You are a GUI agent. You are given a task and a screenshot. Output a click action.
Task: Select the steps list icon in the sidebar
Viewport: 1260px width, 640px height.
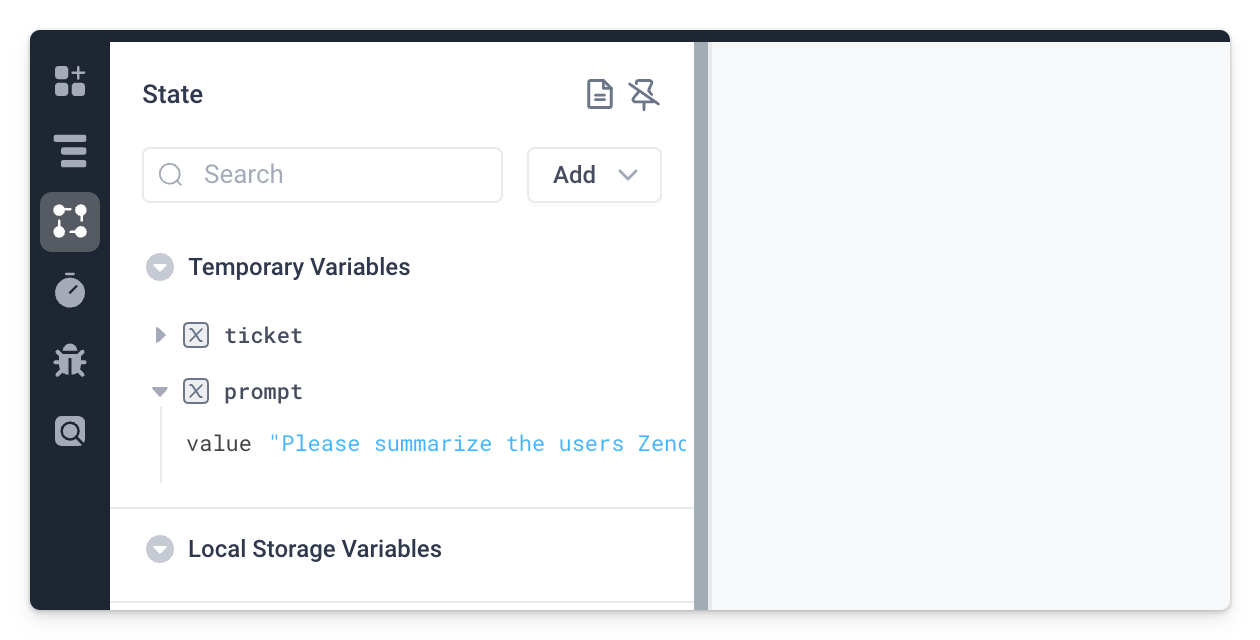[x=69, y=151]
